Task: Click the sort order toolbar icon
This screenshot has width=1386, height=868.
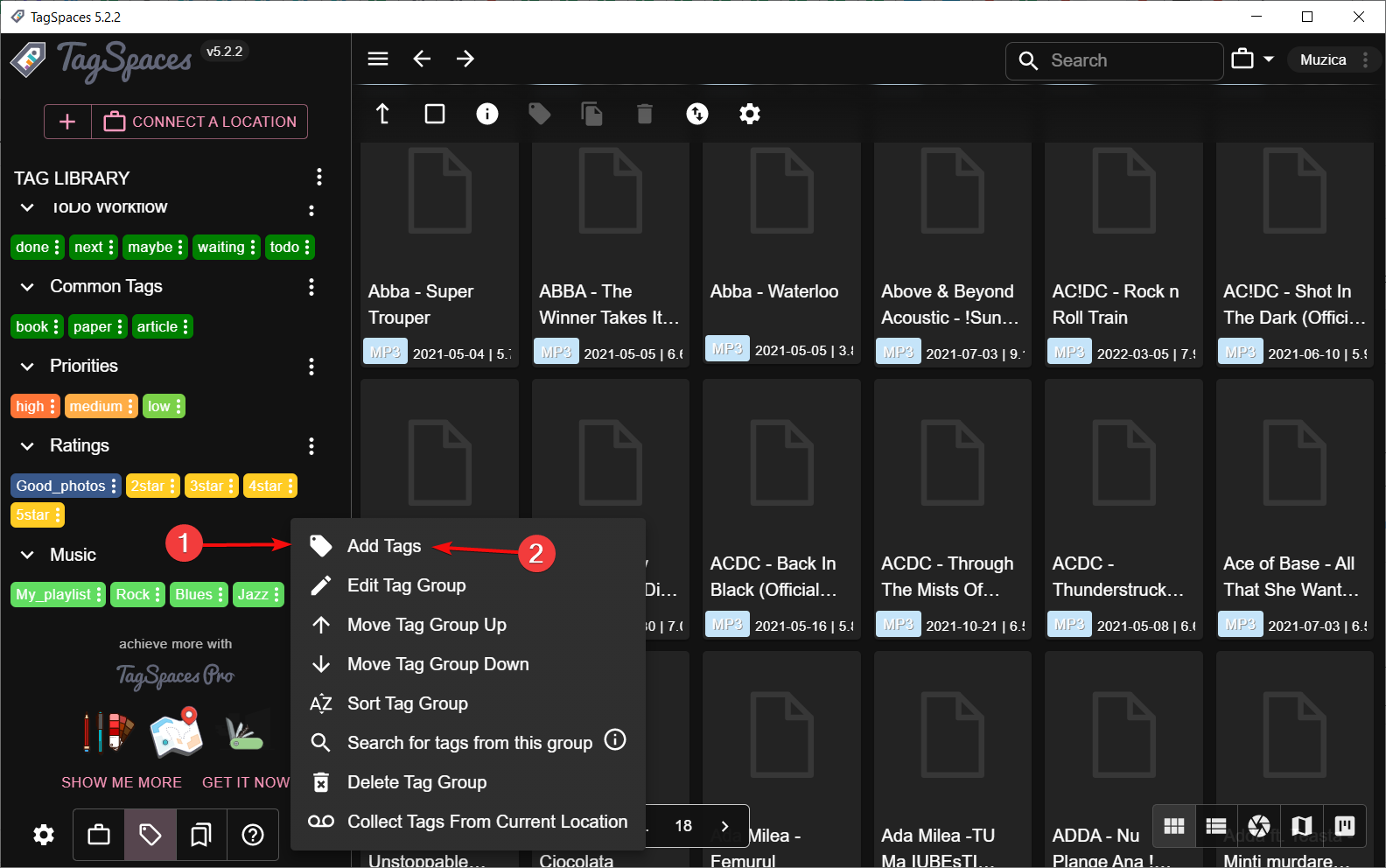Action: point(697,114)
